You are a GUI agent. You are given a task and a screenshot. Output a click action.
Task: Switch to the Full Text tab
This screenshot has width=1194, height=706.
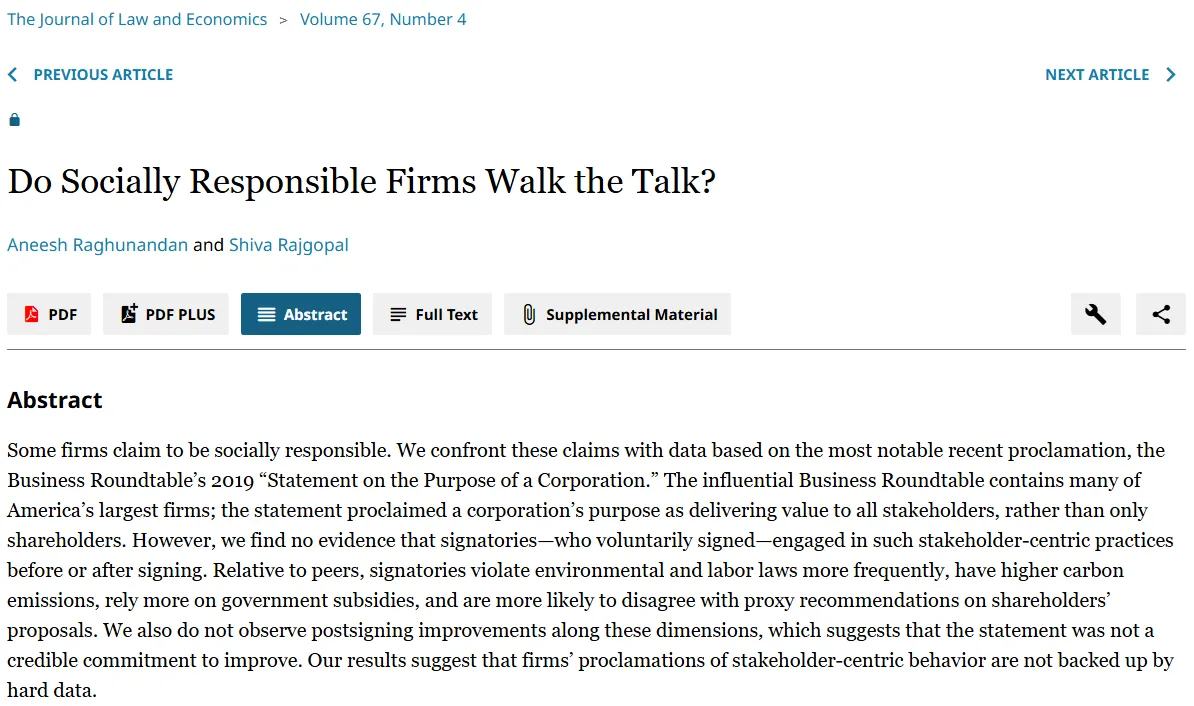pos(432,314)
